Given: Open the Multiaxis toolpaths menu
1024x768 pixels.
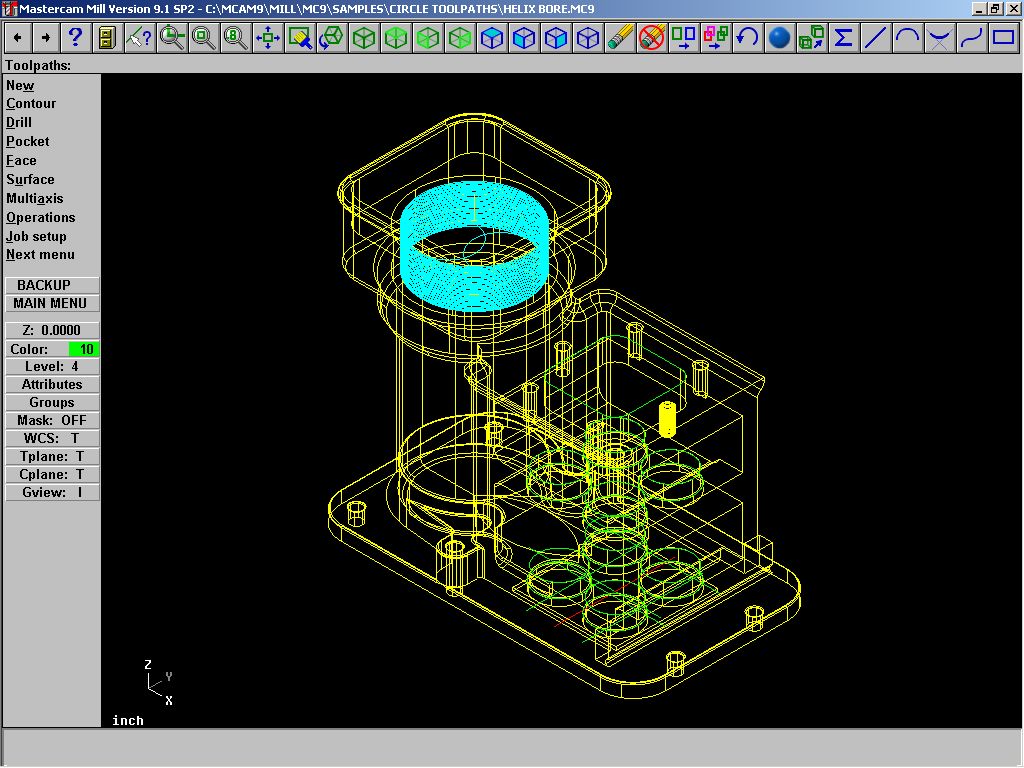Looking at the screenshot, I should coord(35,199).
